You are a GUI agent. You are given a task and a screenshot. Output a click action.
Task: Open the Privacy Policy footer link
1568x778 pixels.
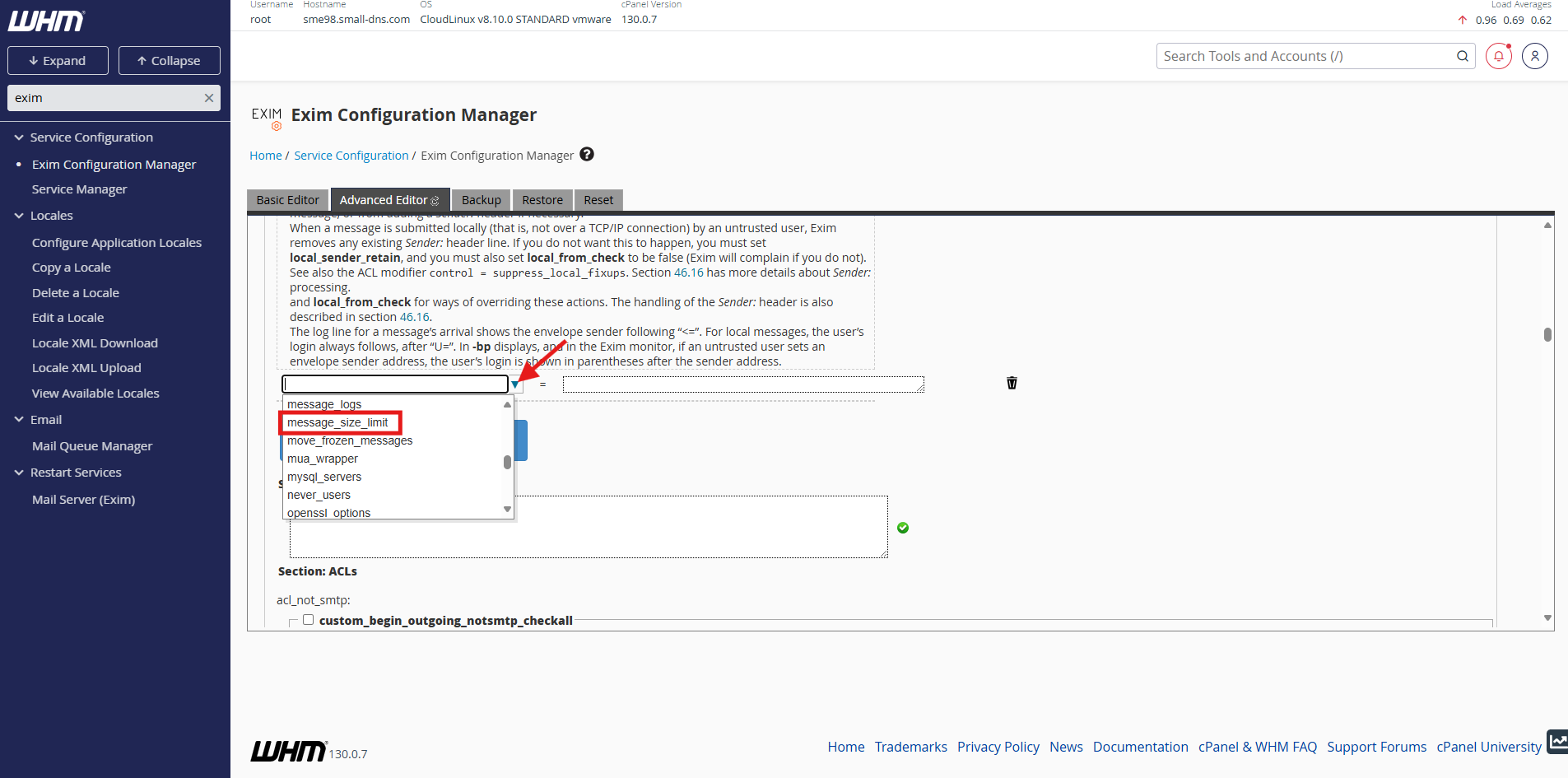click(998, 747)
